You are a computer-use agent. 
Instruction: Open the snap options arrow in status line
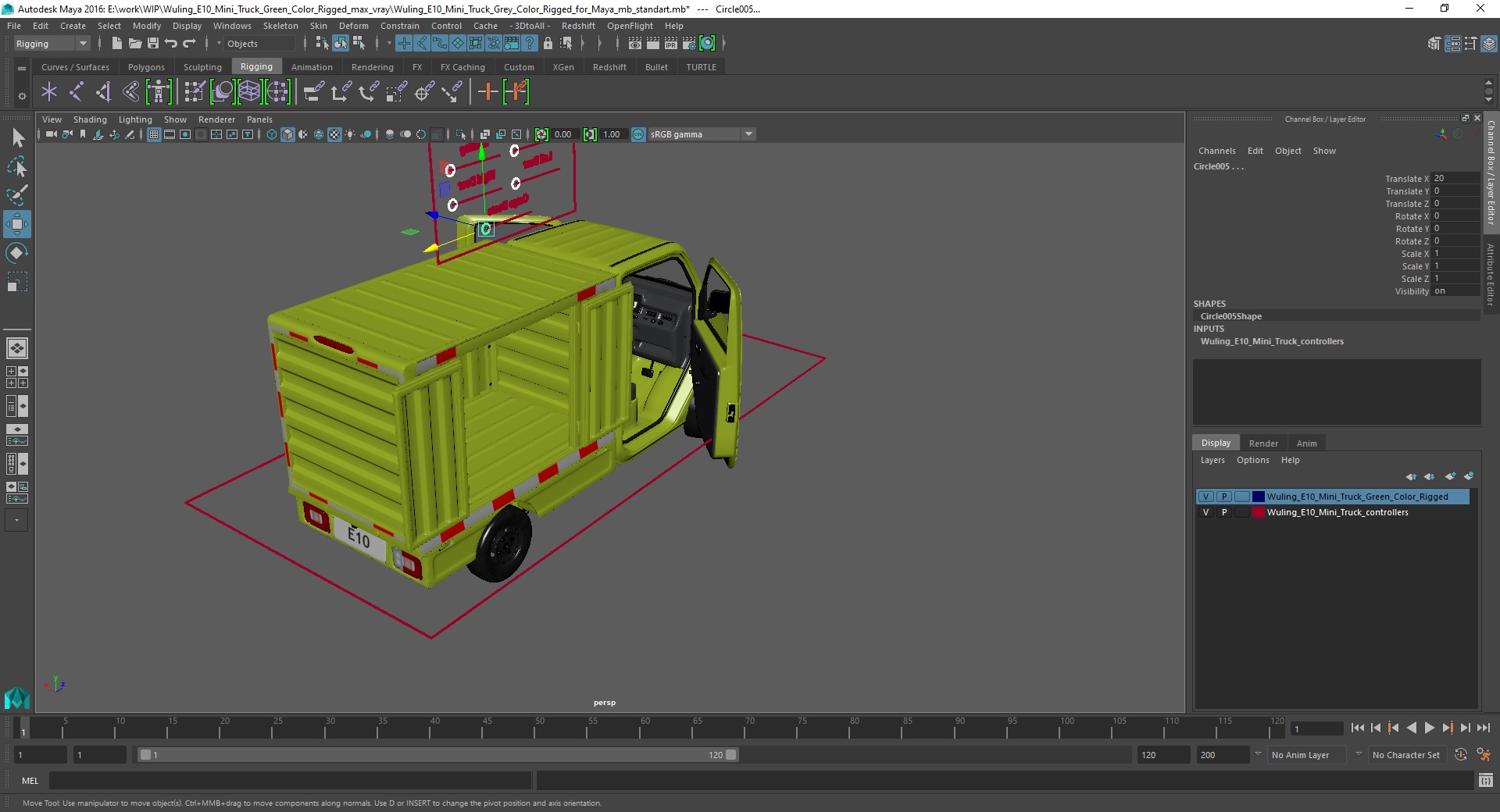coord(389,44)
